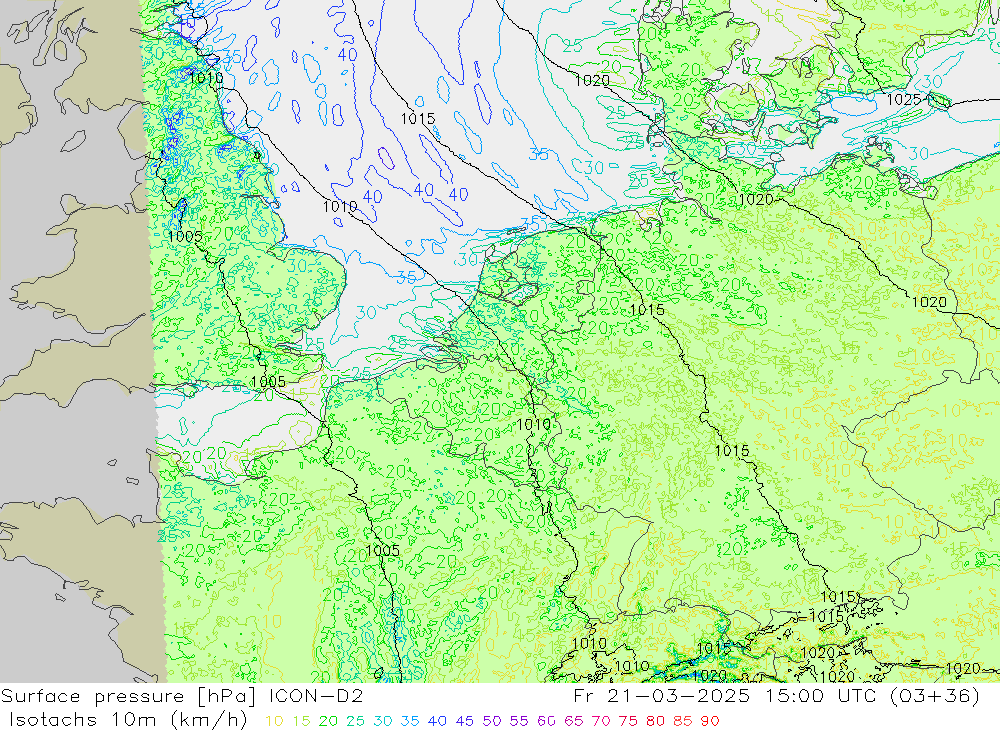This screenshot has height=733, width=1000.
Task: Select legend value 90 at the scale end
Action: pyautogui.click(x=710, y=722)
